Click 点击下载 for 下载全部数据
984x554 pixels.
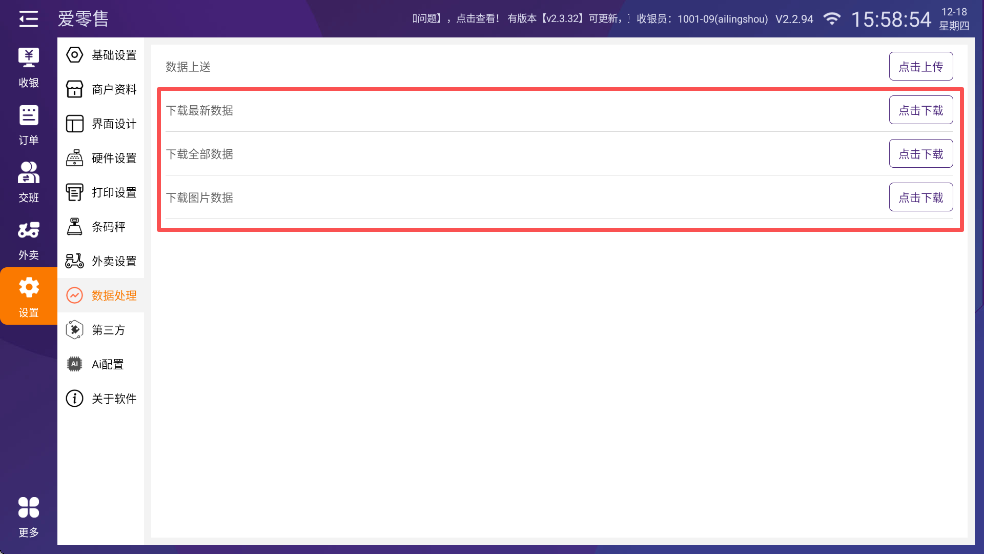click(920, 154)
